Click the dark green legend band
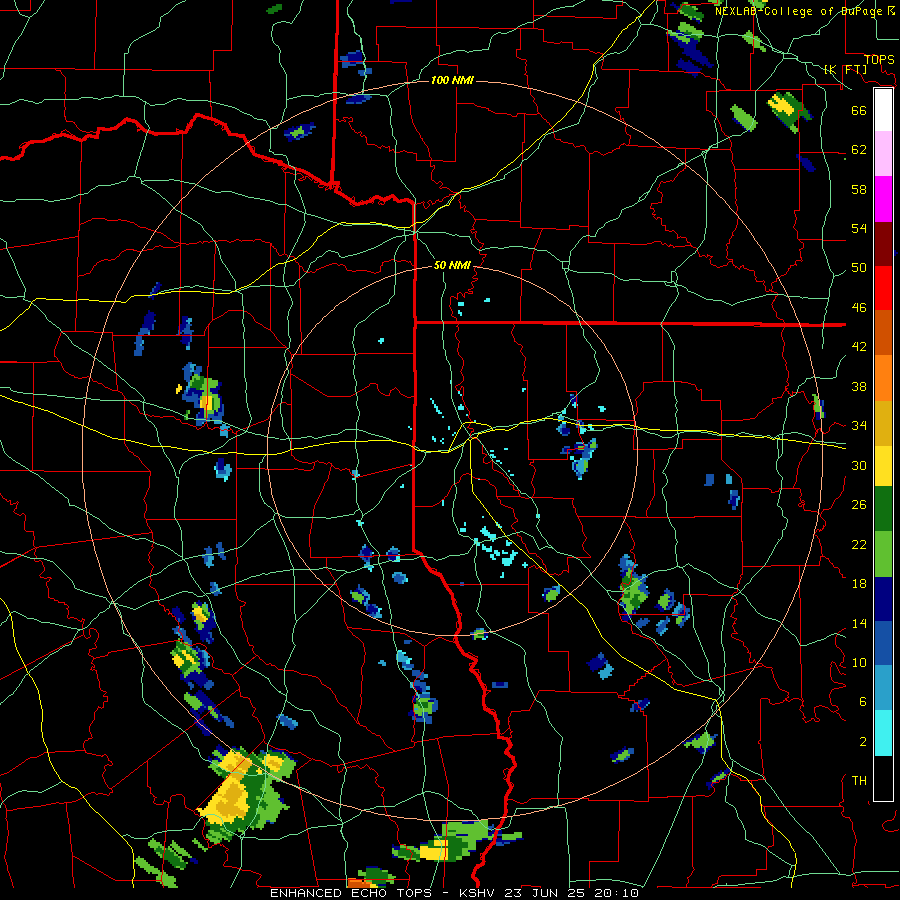900x900 pixels. pos(883,509)
